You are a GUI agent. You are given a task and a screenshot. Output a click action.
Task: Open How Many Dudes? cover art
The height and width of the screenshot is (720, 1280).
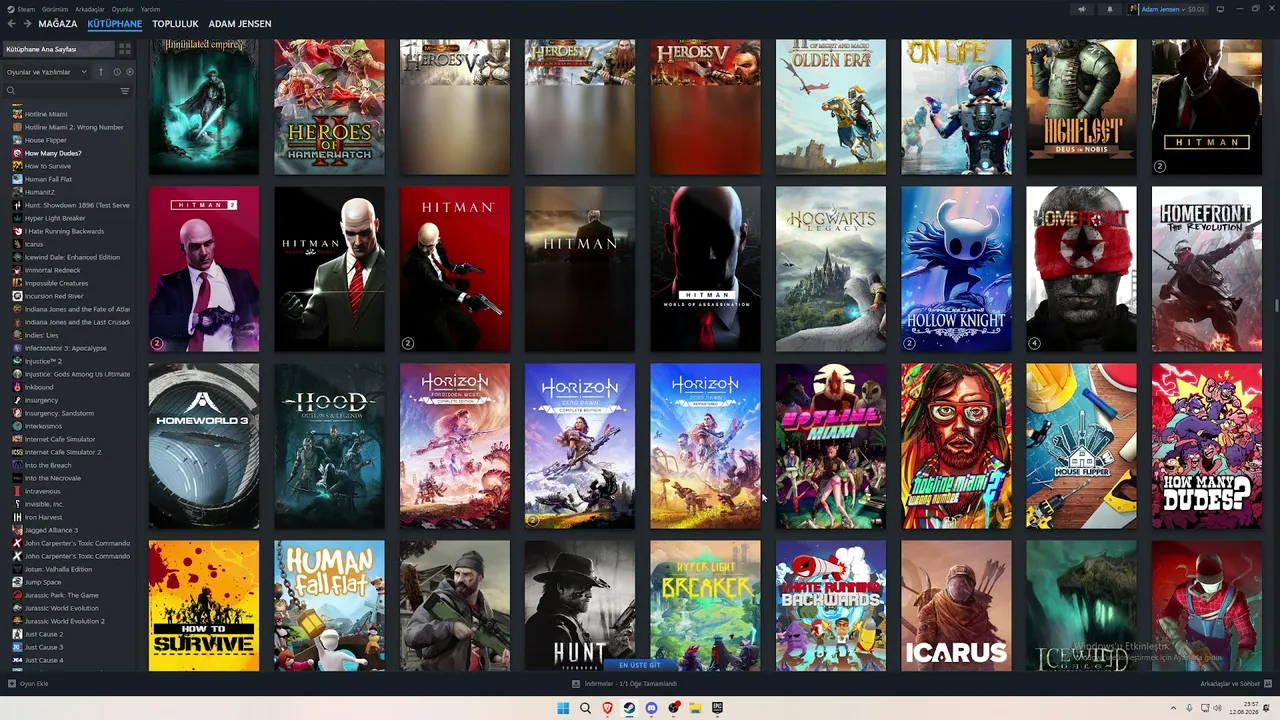point(1207,446)
